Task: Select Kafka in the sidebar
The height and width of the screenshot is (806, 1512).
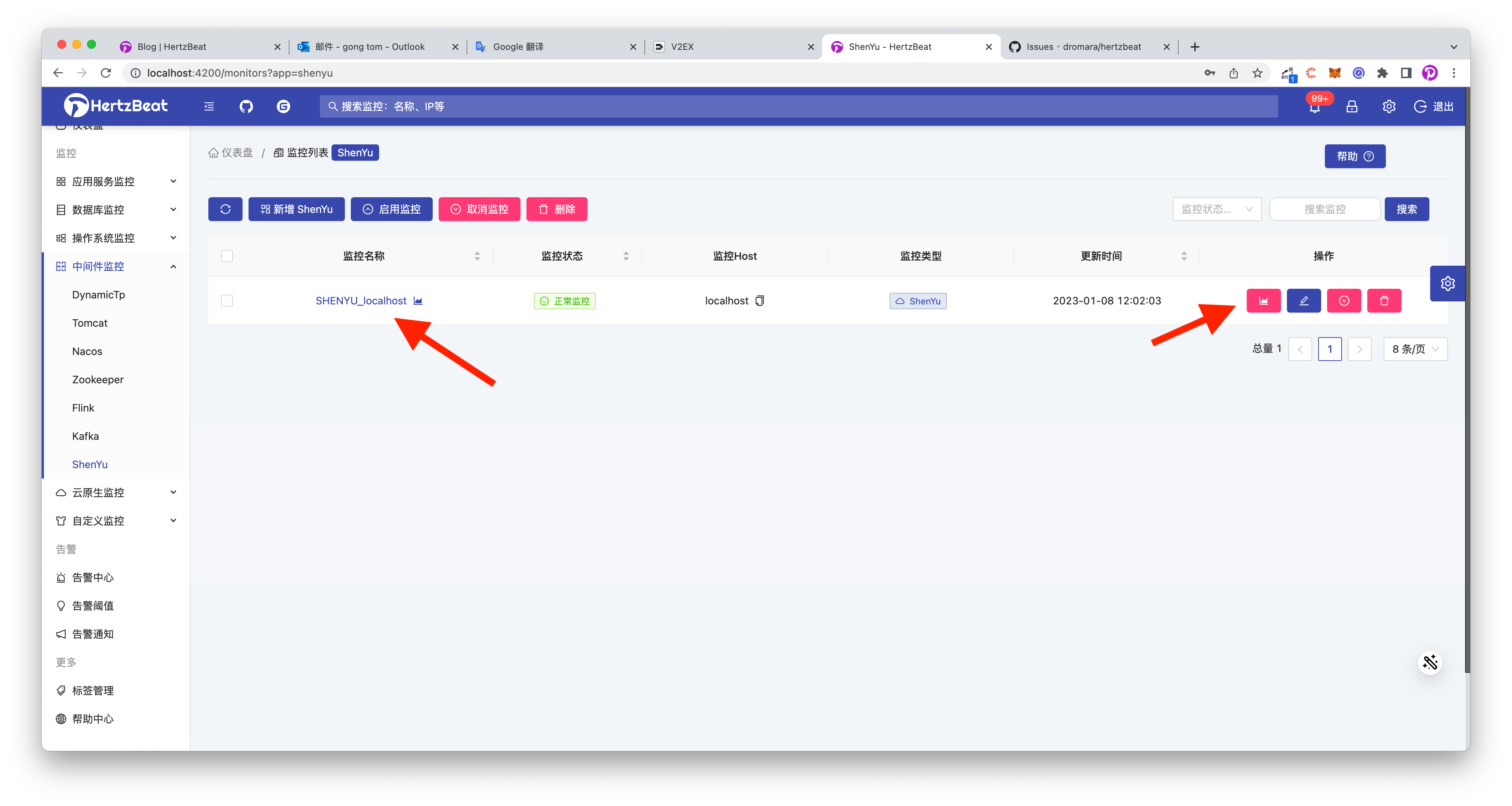Action: click(x=86, y=436)
